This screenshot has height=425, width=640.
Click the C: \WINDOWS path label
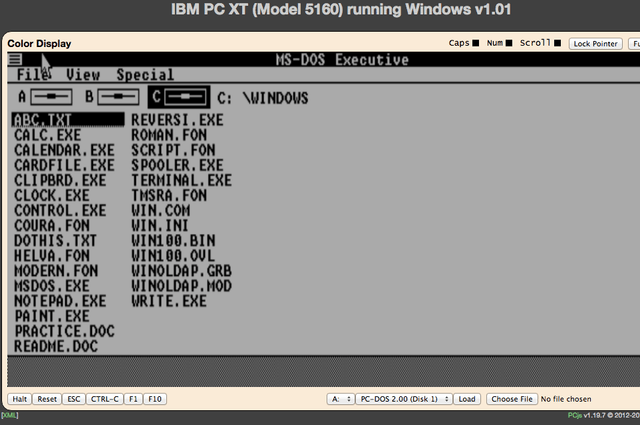(263, 98)
